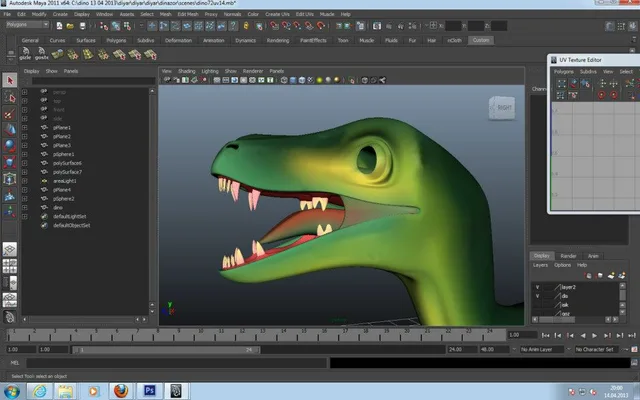640x400 pixels.
Task: Select the Lasso tool in toolbox
Action: click(9, 97)
